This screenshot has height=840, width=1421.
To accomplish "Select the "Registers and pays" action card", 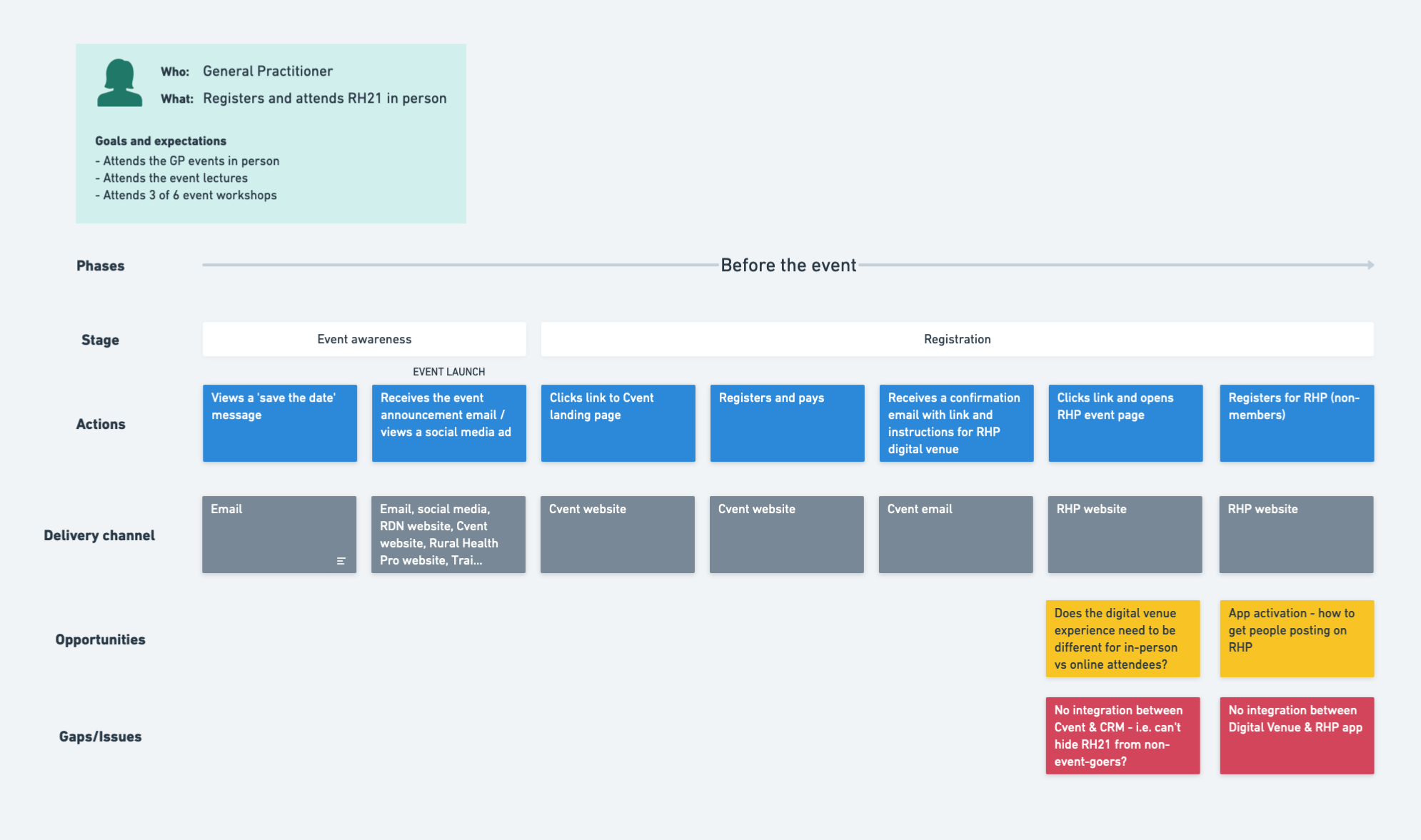I will coord(787,423).
